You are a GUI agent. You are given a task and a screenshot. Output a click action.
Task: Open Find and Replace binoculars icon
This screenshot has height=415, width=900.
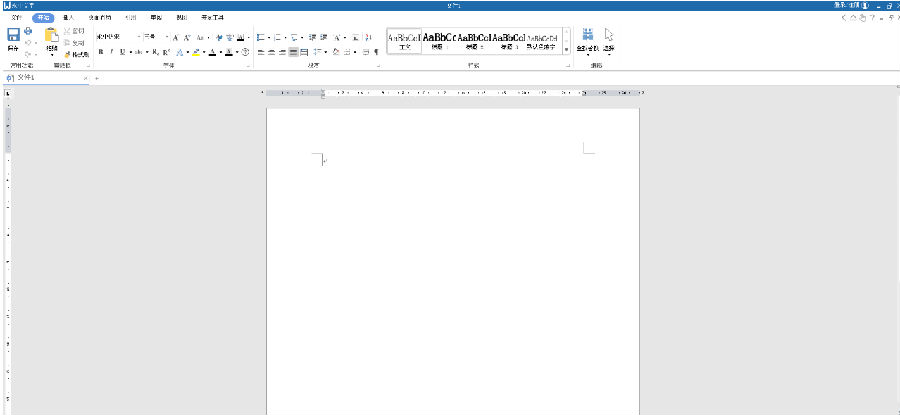[588, 34]
